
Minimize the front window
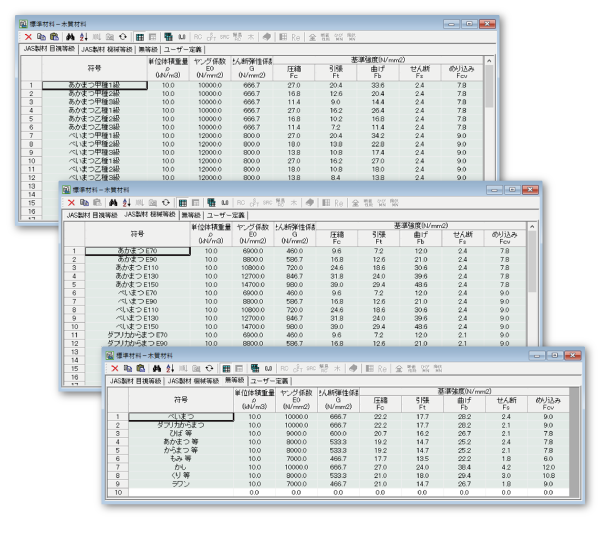coord(537,356)
